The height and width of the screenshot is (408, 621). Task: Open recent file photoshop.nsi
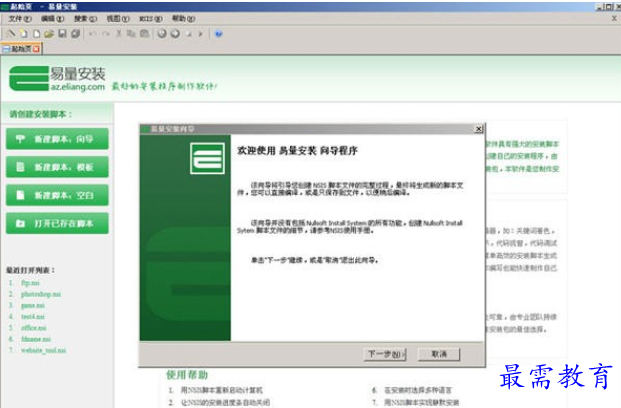click(41, 294)
